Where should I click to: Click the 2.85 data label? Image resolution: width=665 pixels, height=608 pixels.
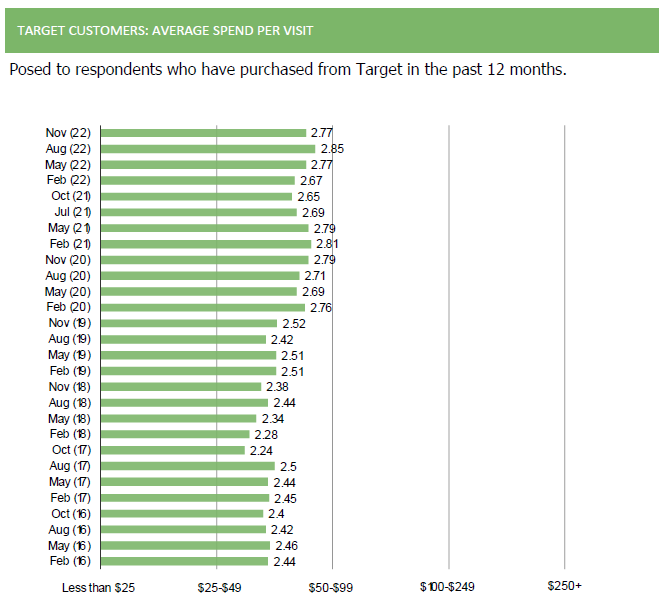[x=332, y=148]
